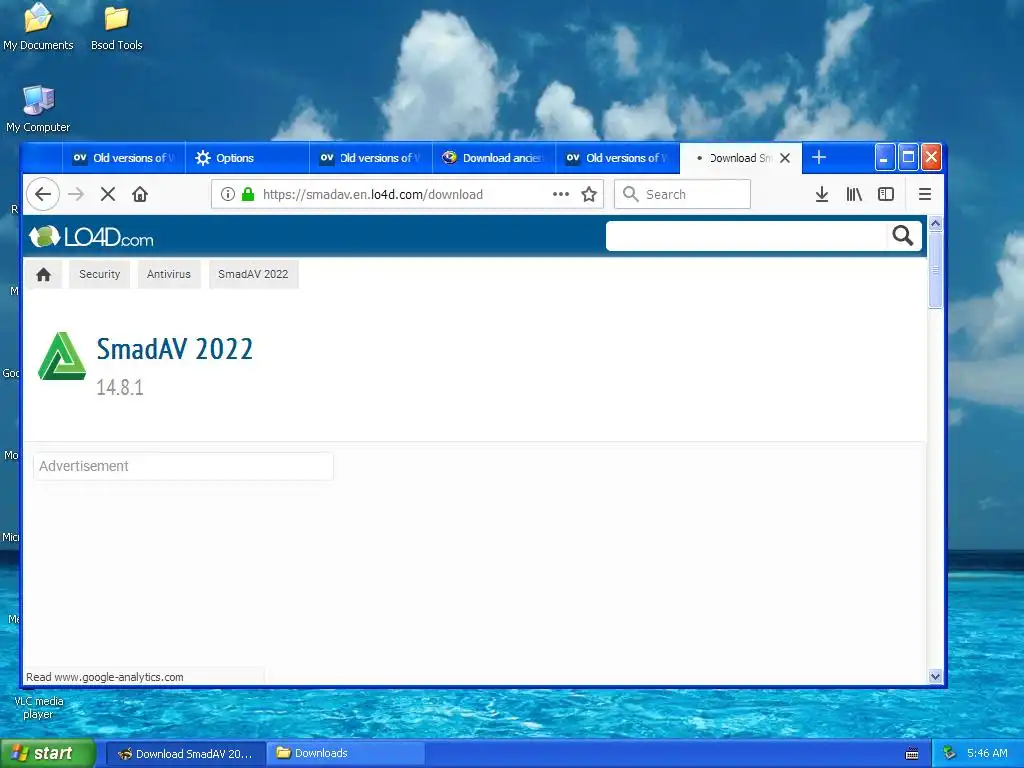
Task: Close the Download SmadAV tab
Action: [786, 158]
